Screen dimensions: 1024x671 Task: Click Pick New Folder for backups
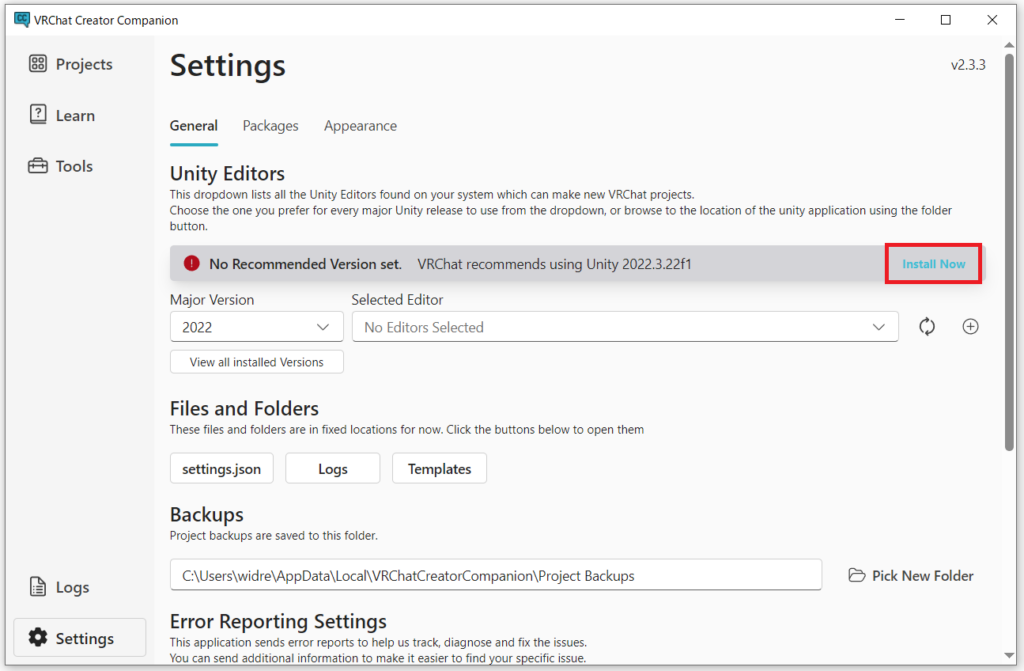(911, 576)
